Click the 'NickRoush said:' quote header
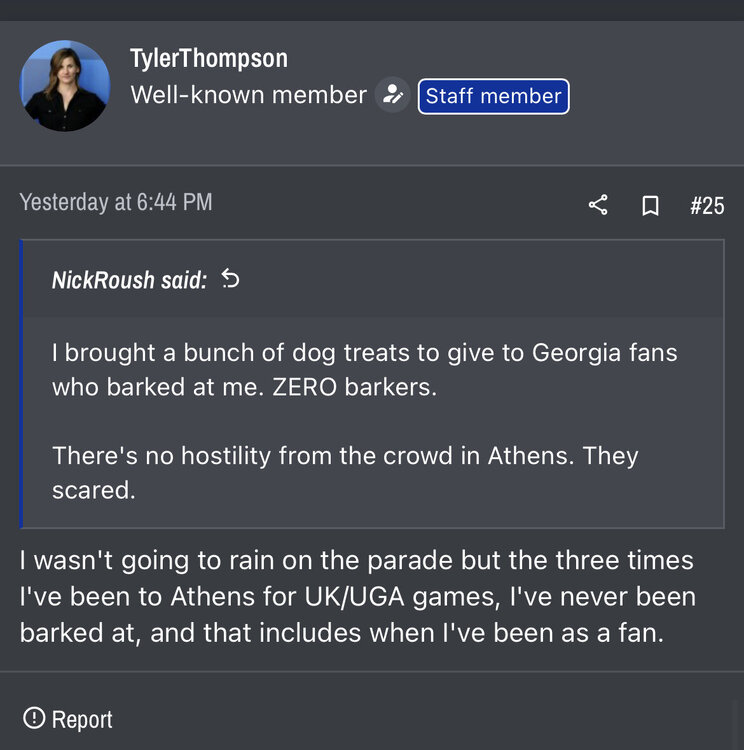The width and height of the screenshot is (744, 750). (x=129, y=280)
